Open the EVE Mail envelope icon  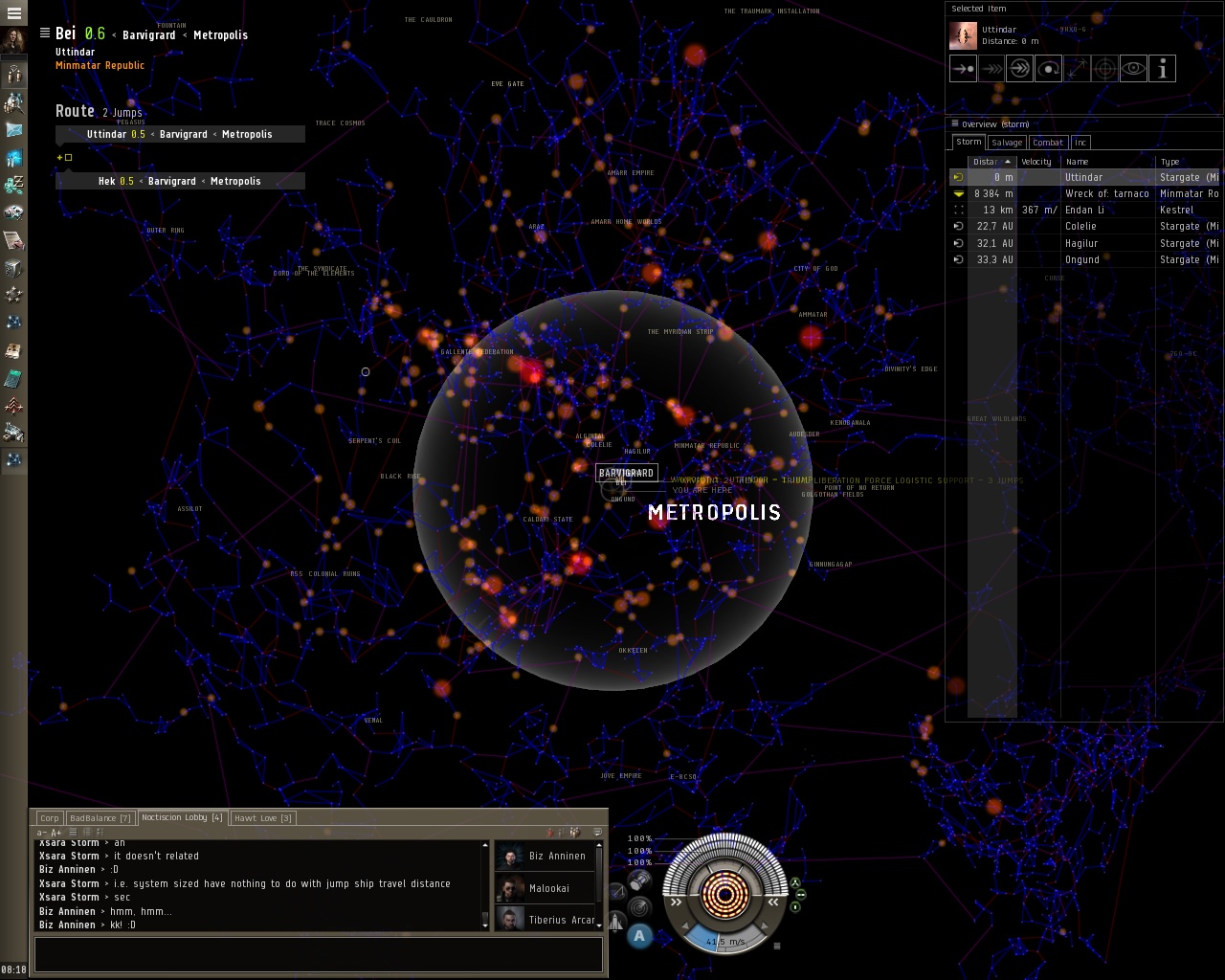coord(13,129)
